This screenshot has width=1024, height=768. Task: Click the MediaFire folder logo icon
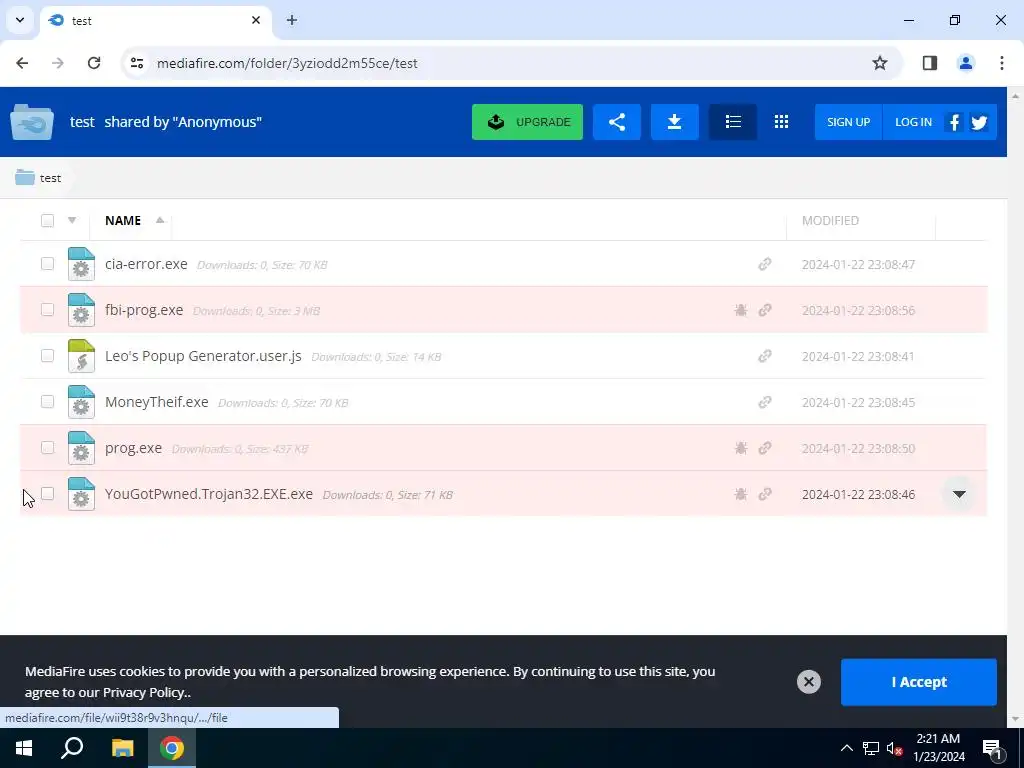(x=32, y=122)
